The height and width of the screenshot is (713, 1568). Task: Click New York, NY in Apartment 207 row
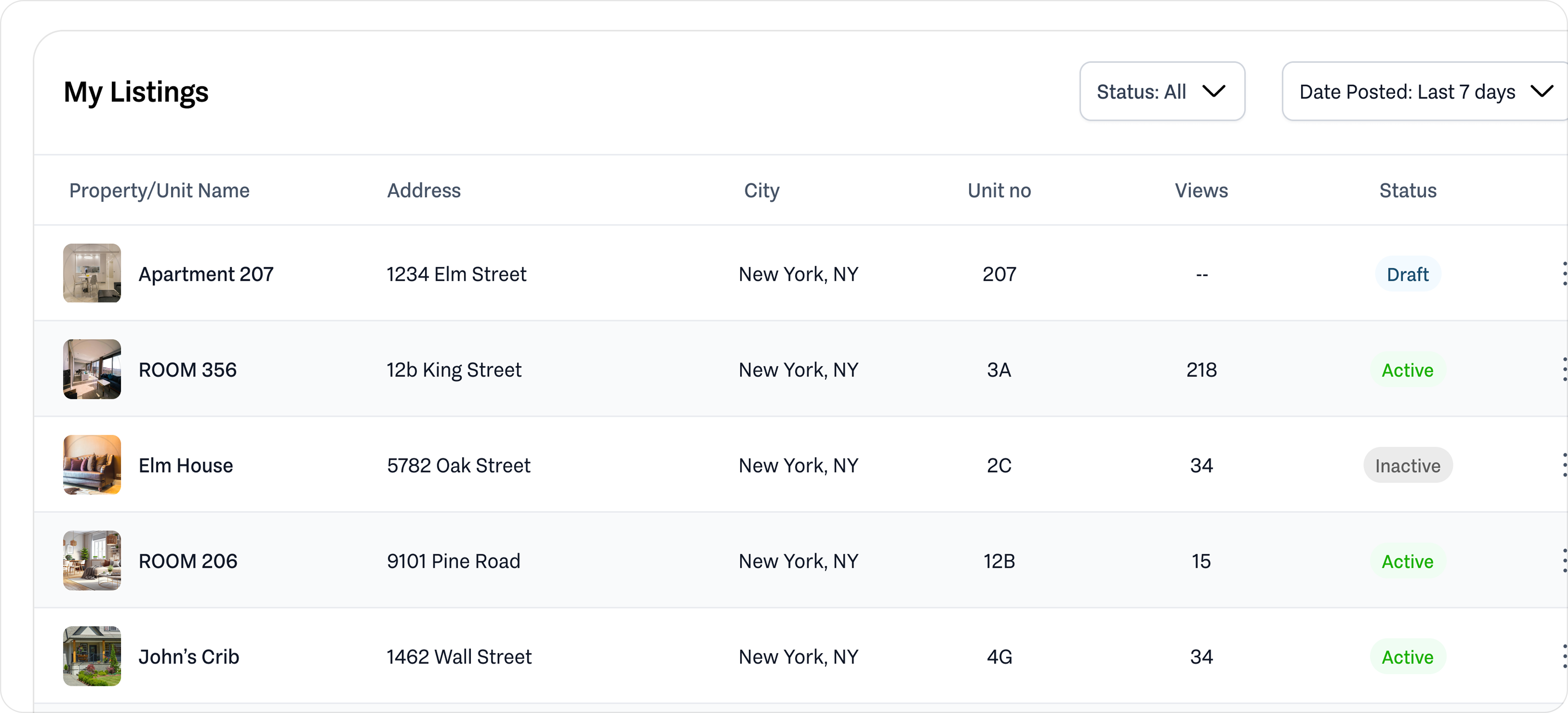pos(799,274)
